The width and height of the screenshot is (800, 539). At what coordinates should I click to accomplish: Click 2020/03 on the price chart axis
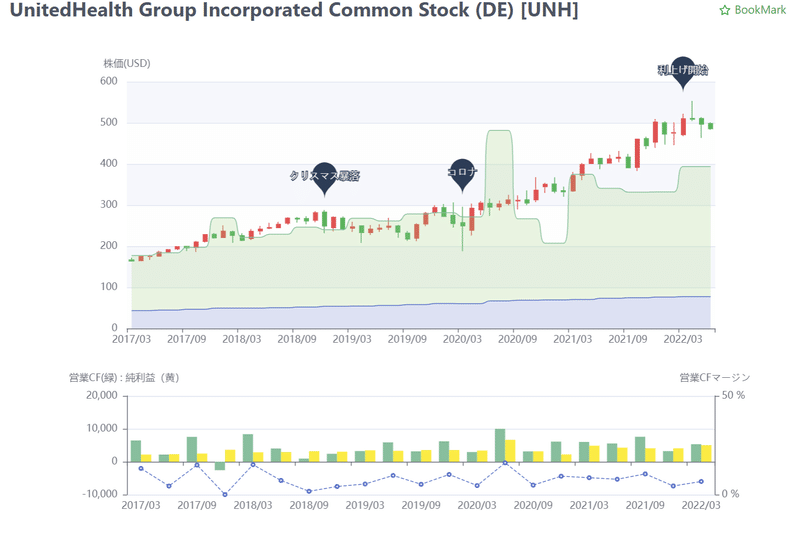coord(462,339)
